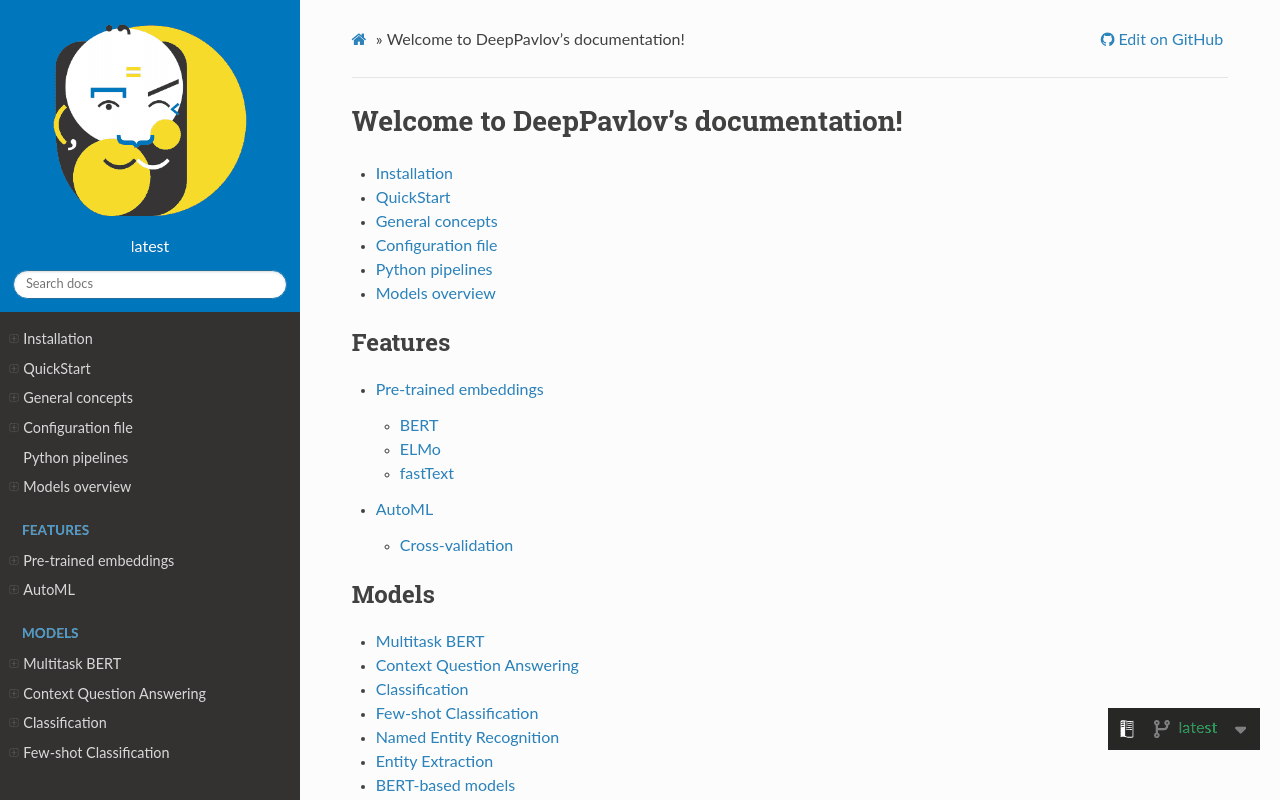Viewport: 1280px width, 800px height.
Task: Open Installation link in main content
Action: point(414,174)
